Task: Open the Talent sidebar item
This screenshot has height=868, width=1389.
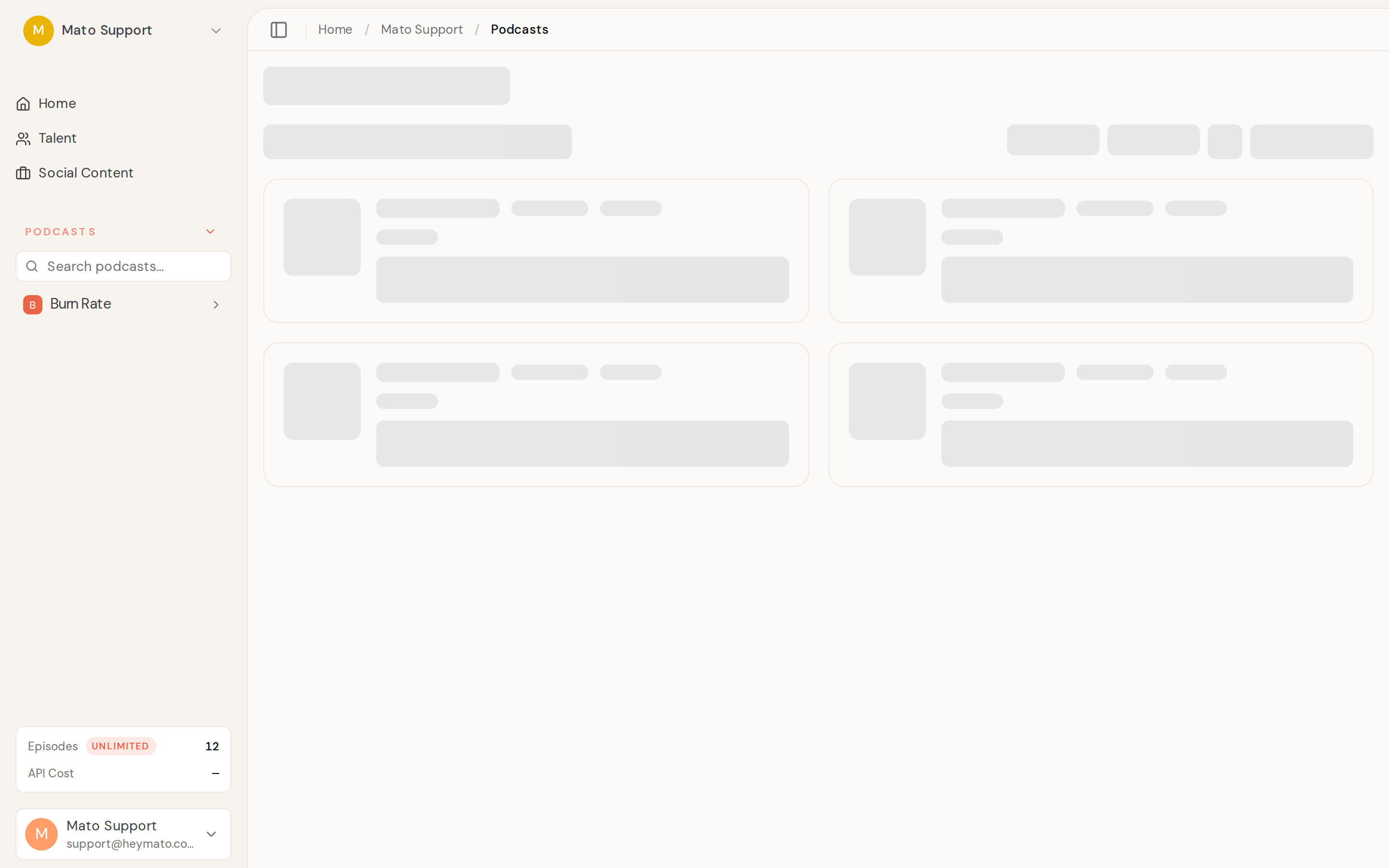Action: click(123, 138)
